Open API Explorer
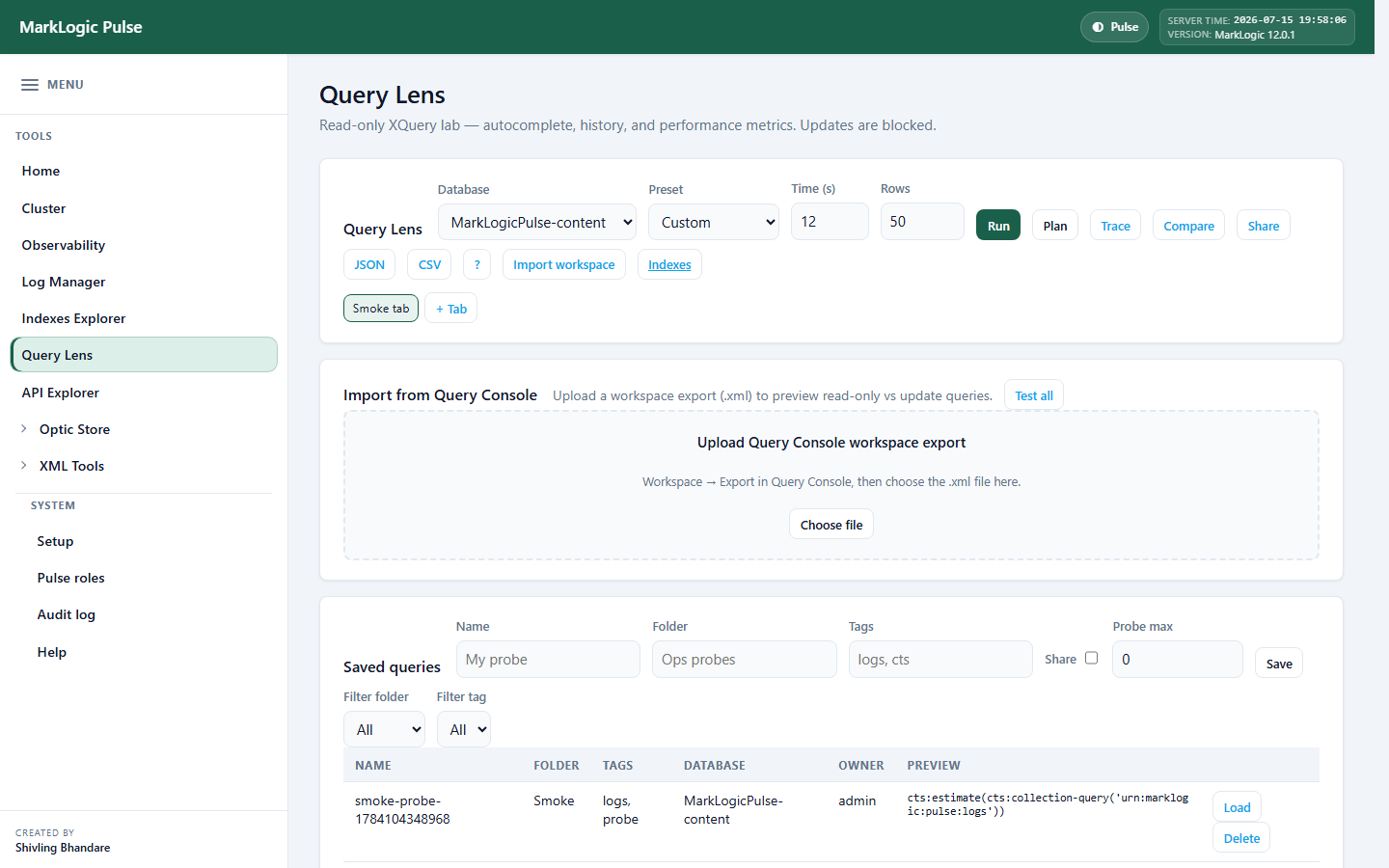 click(x=144, y=393)
